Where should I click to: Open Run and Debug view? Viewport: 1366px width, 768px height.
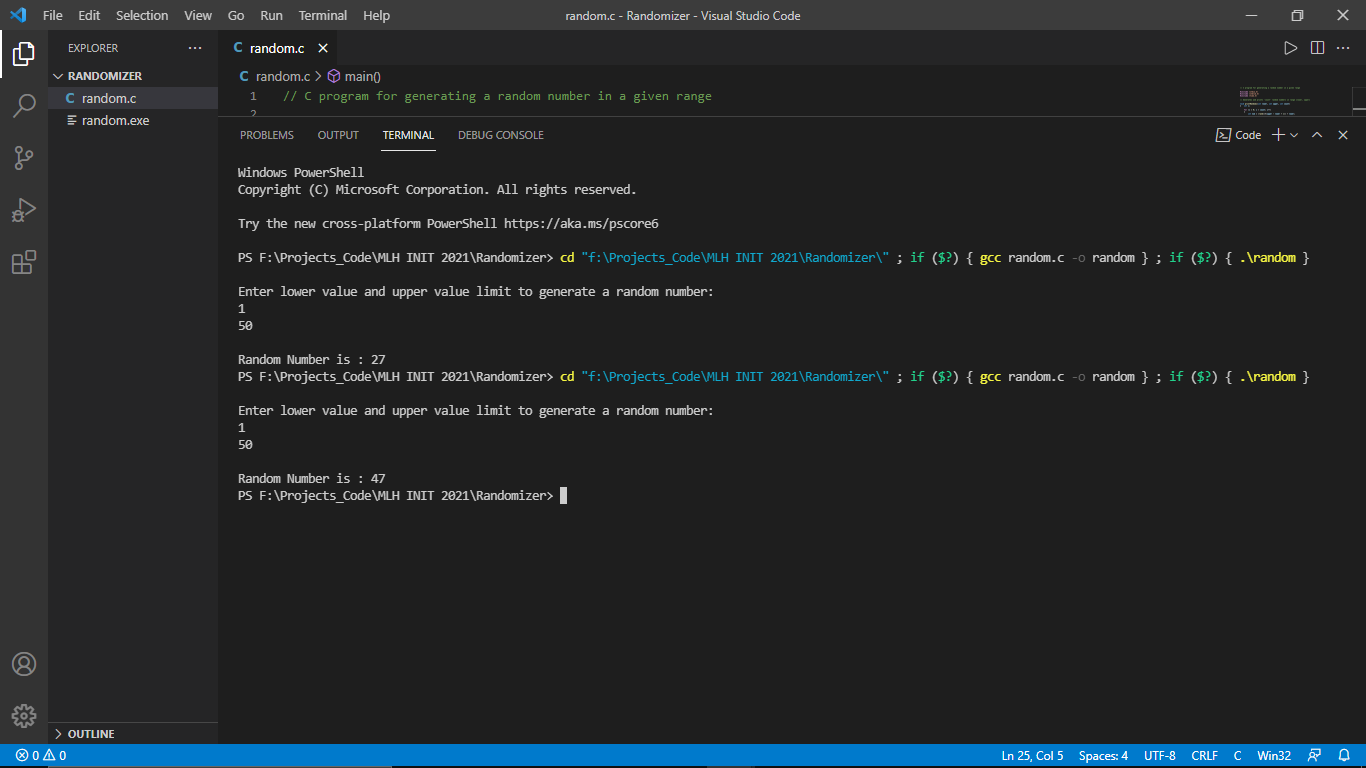point(24,210)
